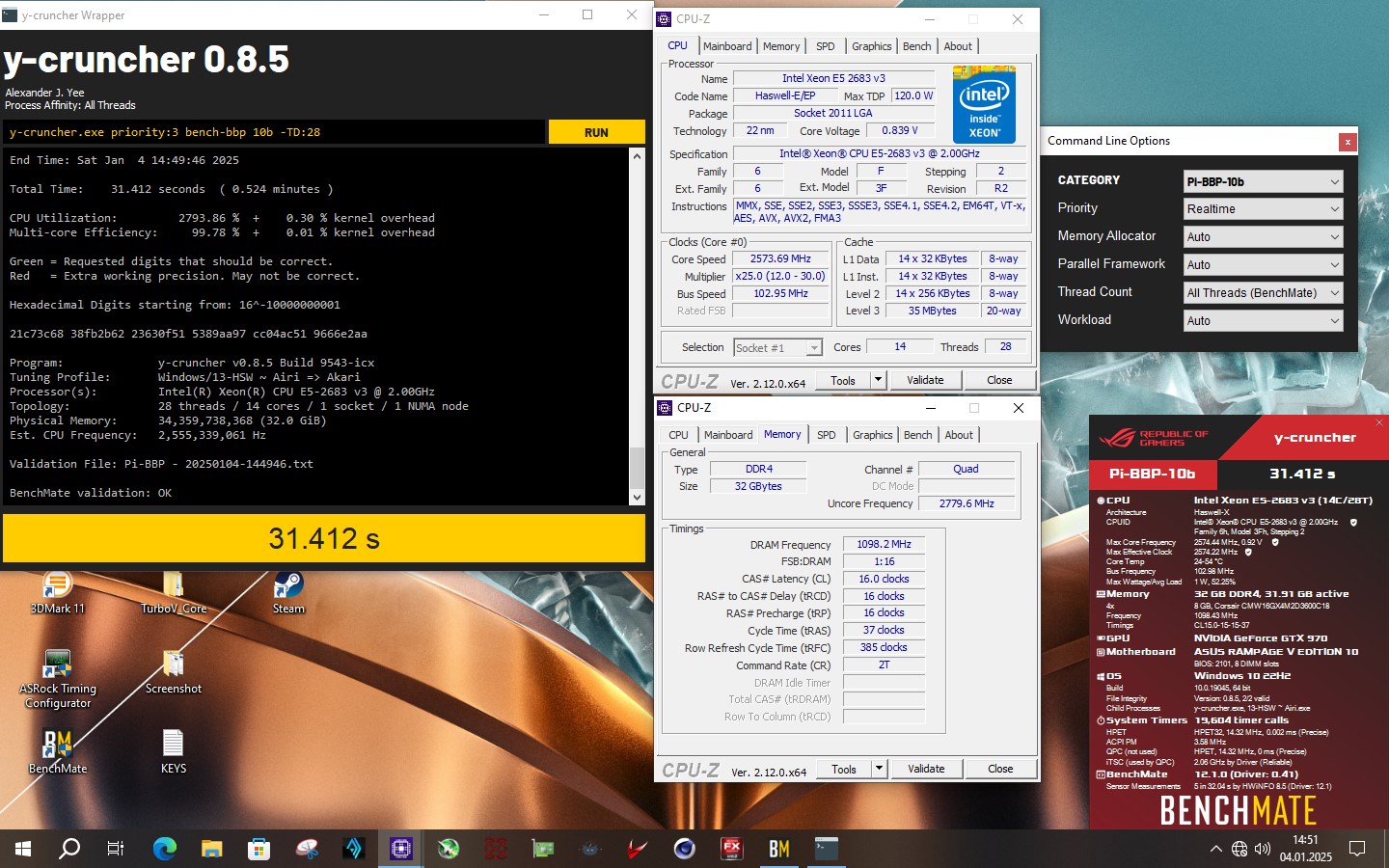Click the y-cruncher command line field

click(x=274, y=132)
